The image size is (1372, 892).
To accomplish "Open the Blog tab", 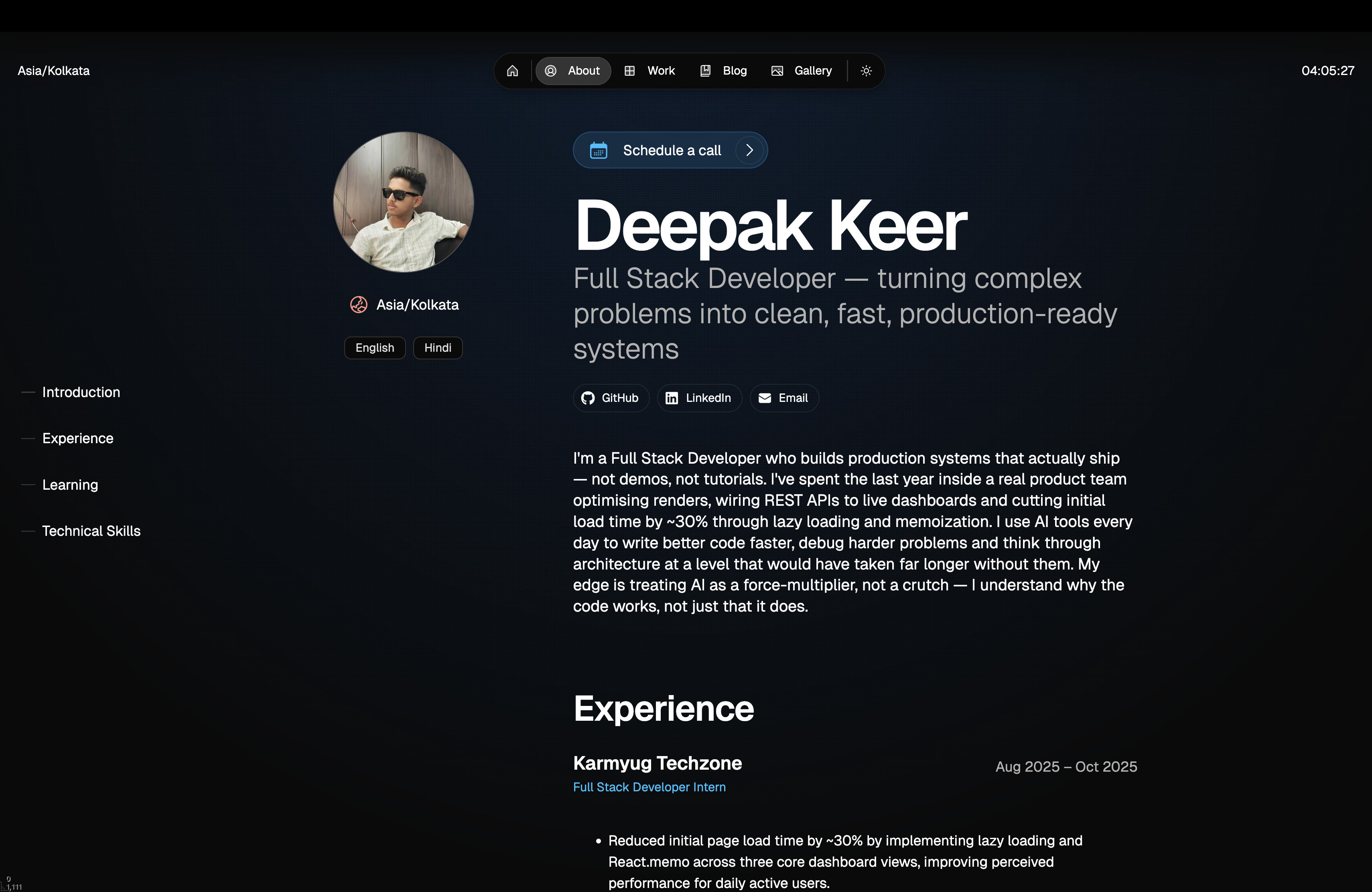I will [x=723, y=71].
